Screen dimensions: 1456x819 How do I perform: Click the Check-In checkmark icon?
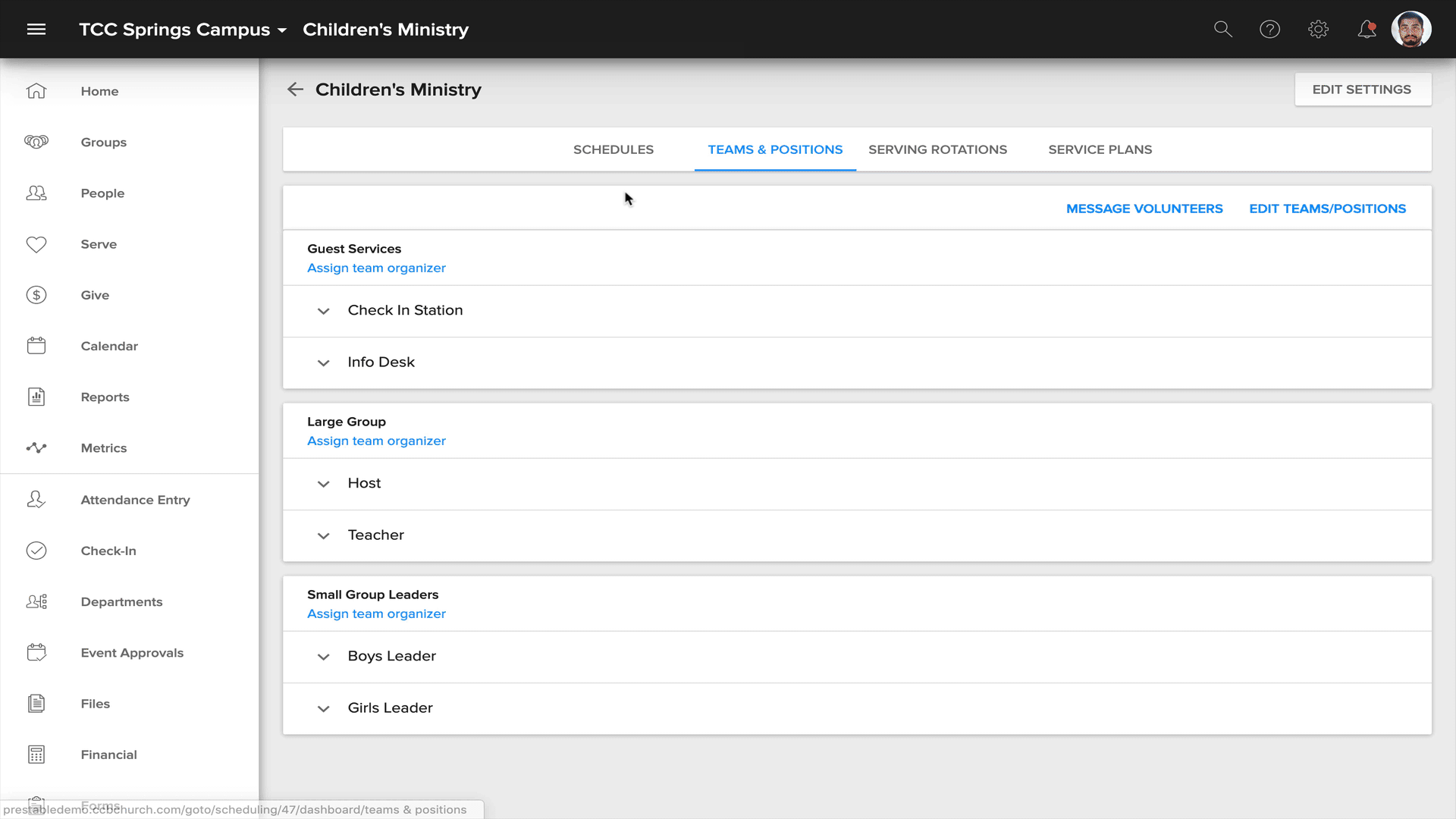click(x=36, y=551)
